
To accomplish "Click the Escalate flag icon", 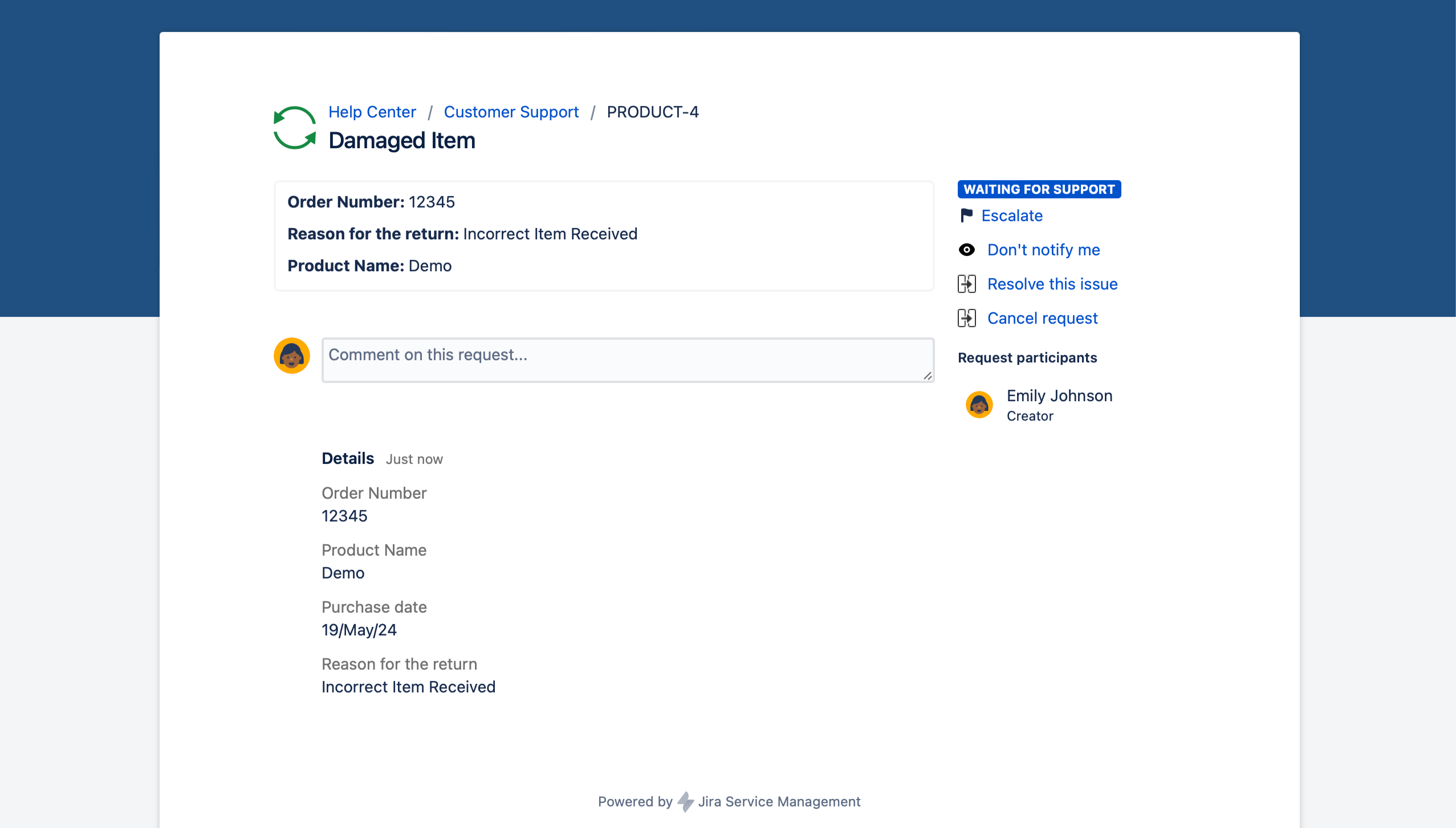I will pyautogui.click(x=966, y=215).
